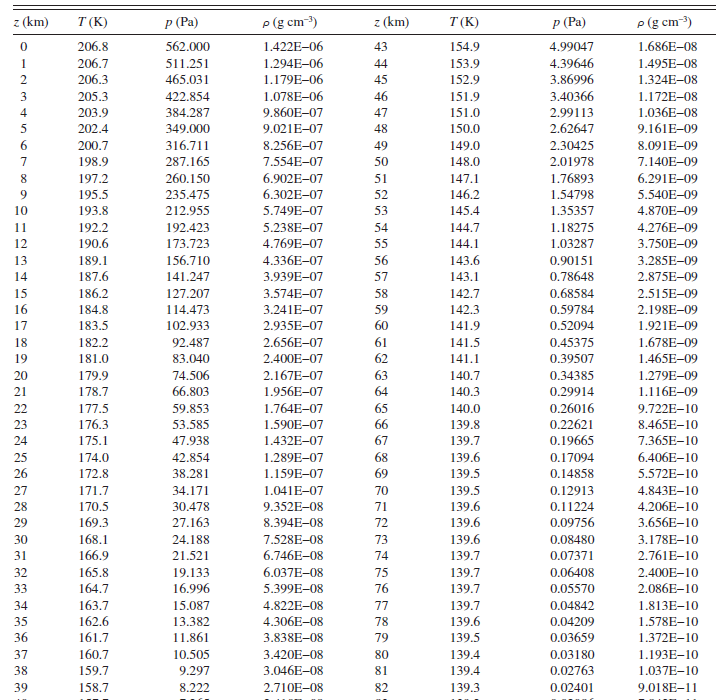725x700 pixels.
Task: Click the temperature value 186.2
Action: point(93,294)
